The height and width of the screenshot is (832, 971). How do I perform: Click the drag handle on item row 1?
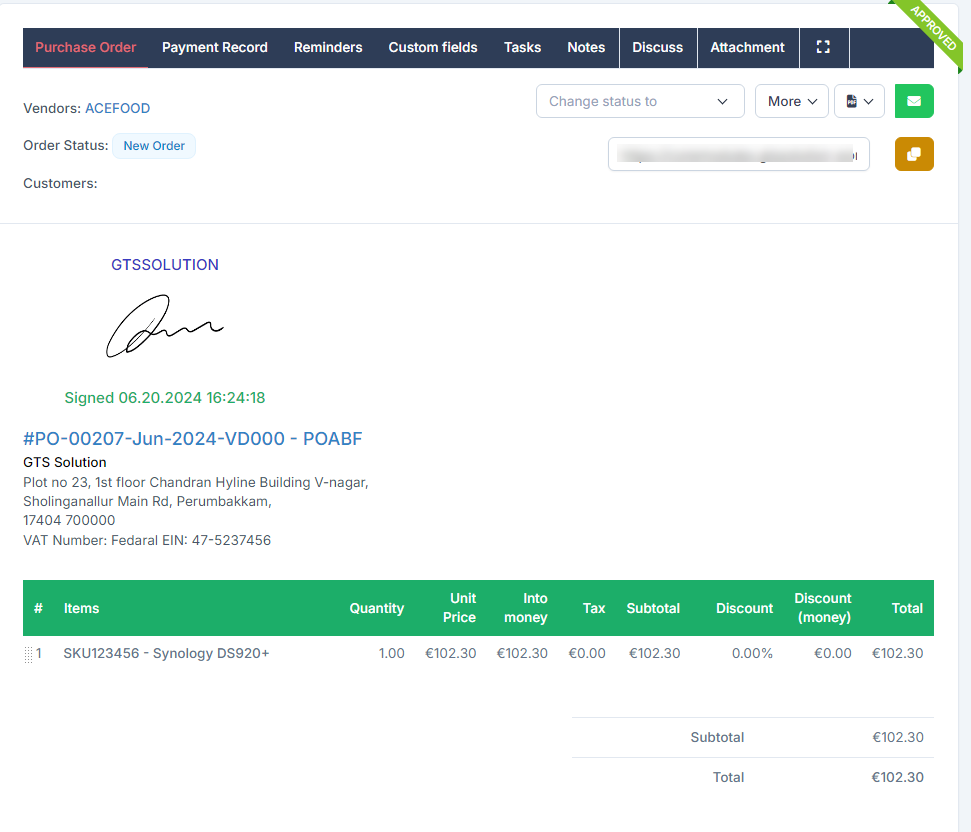(29, 654)
